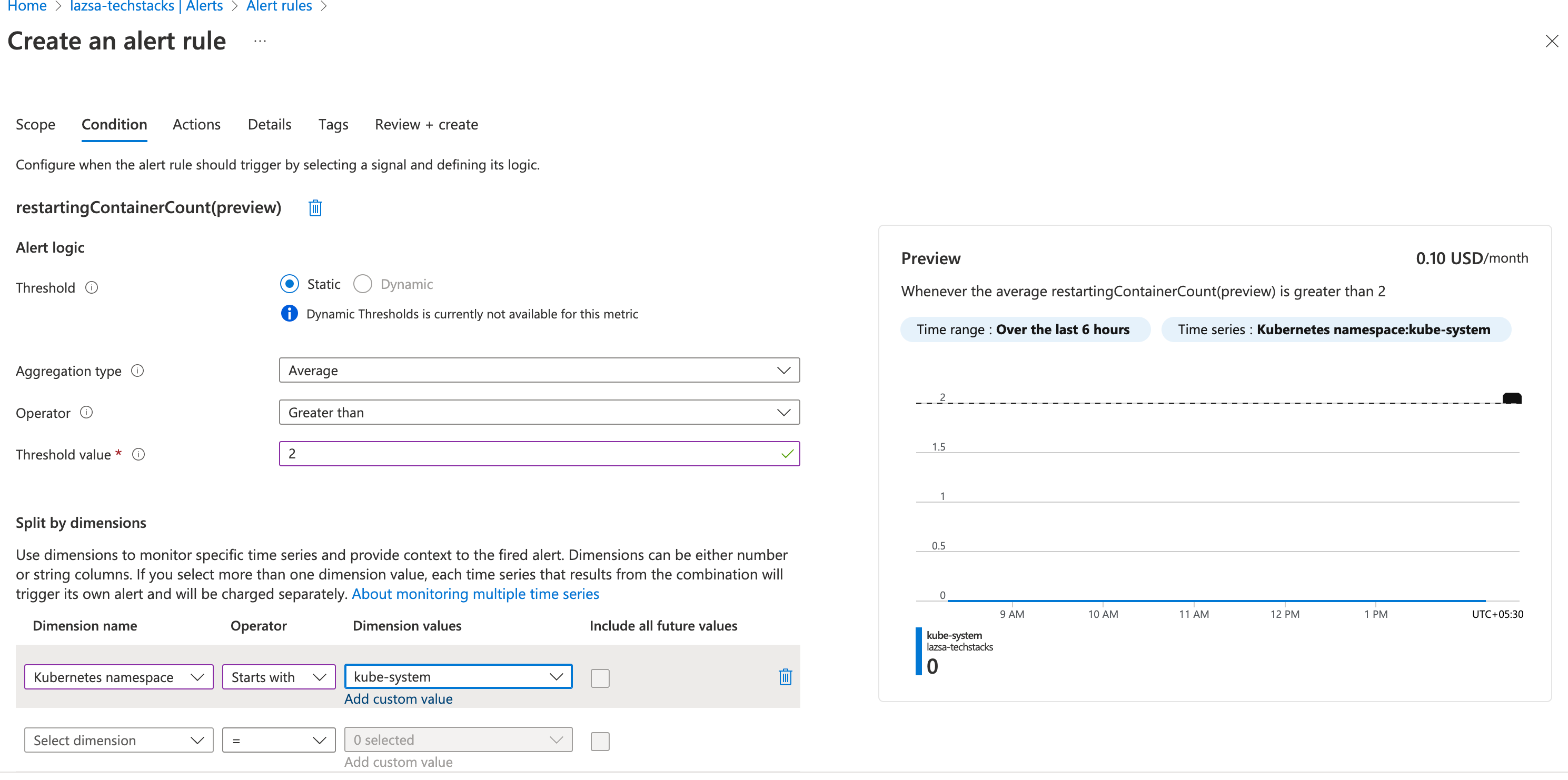1568x780 pixels.
Task: Click the Include all future values column header
Action: coord(663,625)
